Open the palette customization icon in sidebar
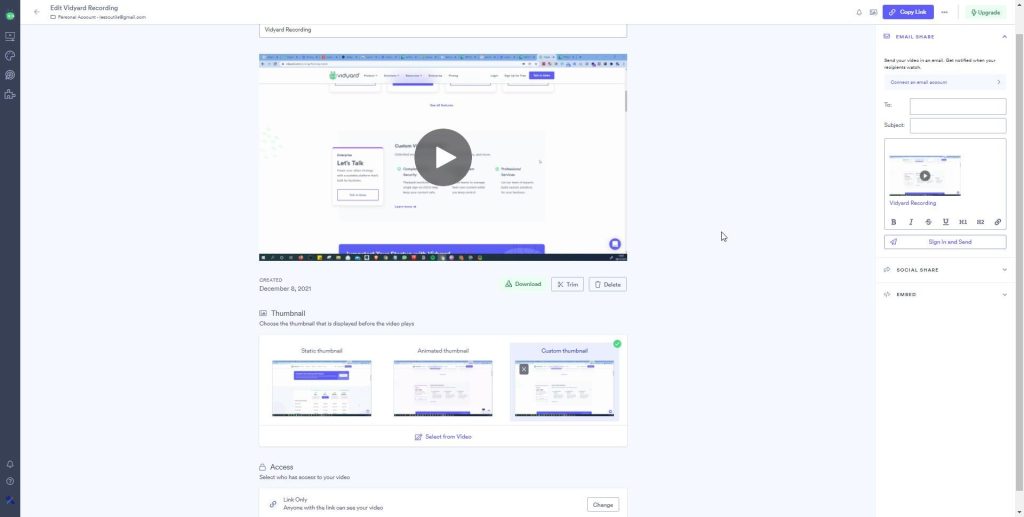This screenshot has height=517, width=1024. point(10,55)
